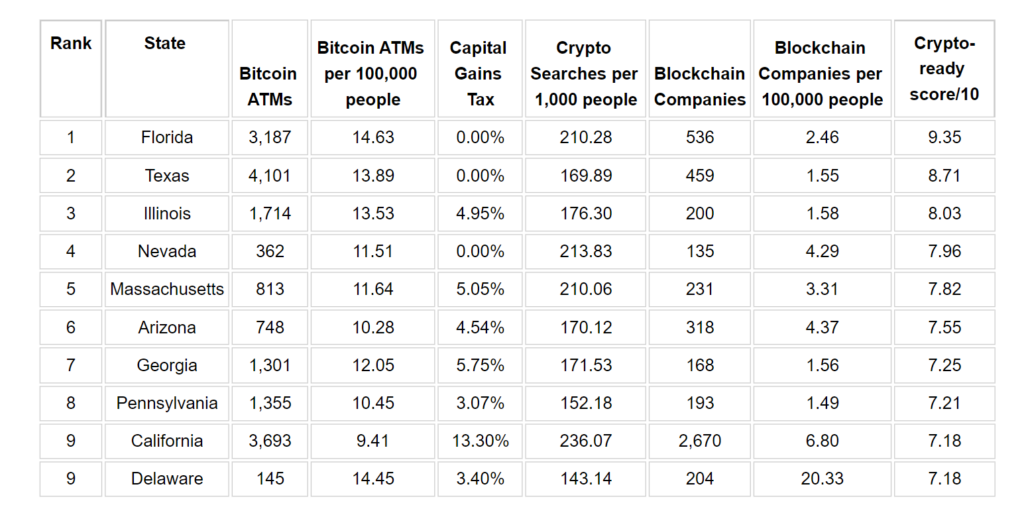
Task: Select Florida's 9.35 crypto-ready score
Action: pyautogui.click(x=944, y=138)
